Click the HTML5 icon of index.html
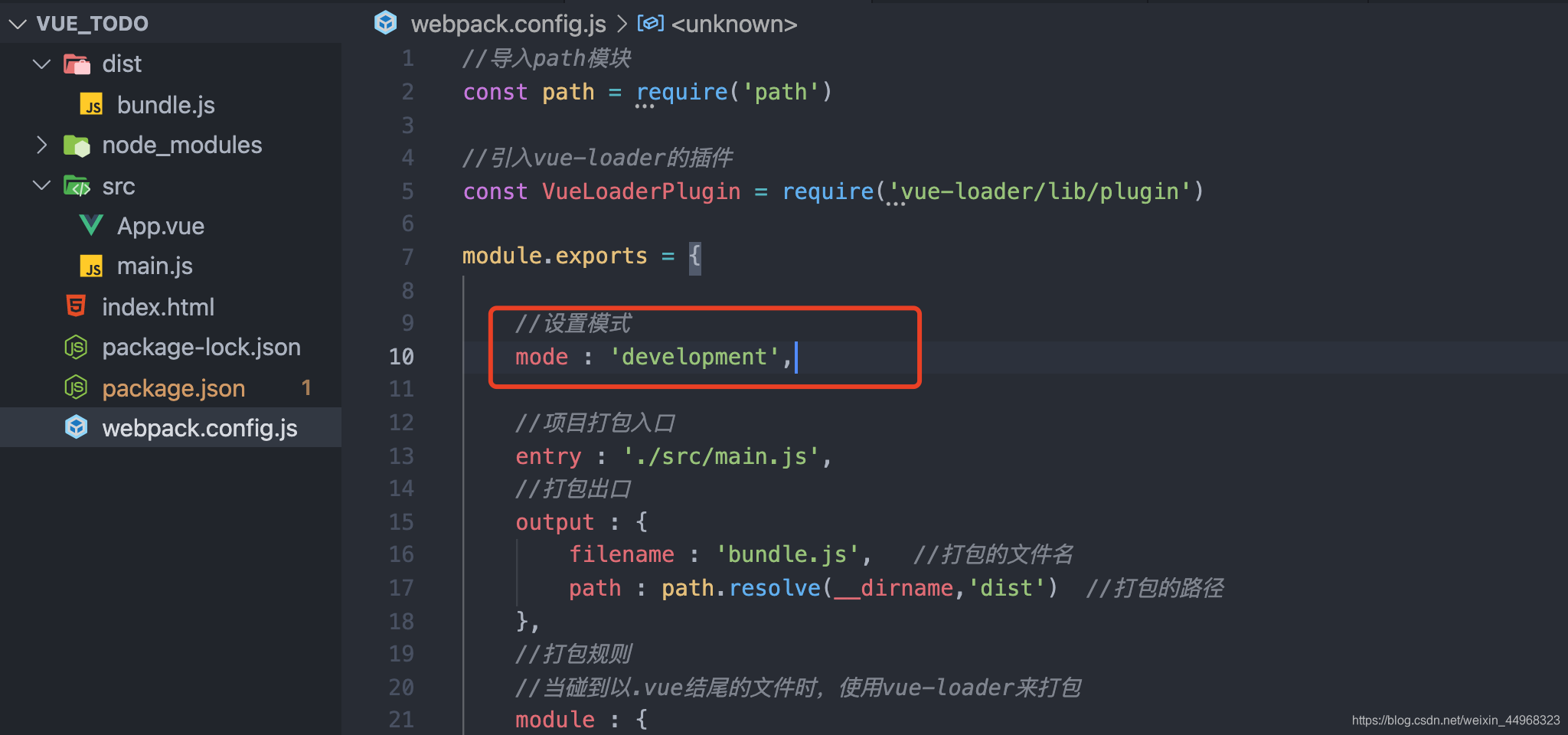Viewport: 1568px width, 735px height. coord(76,306)
